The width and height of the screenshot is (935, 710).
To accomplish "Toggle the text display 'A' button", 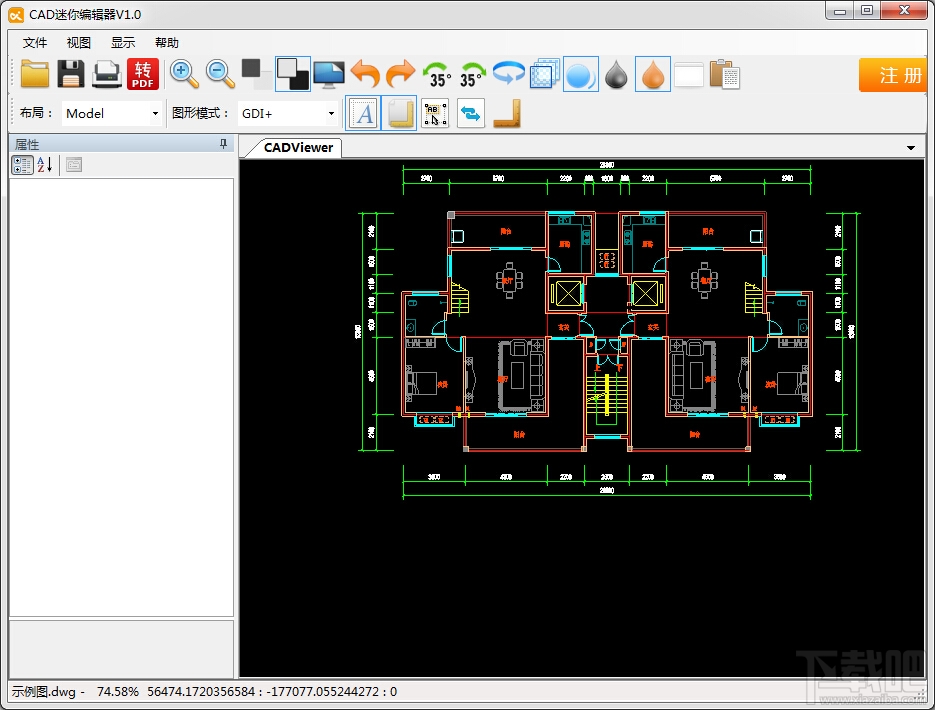I will point(364,114).
